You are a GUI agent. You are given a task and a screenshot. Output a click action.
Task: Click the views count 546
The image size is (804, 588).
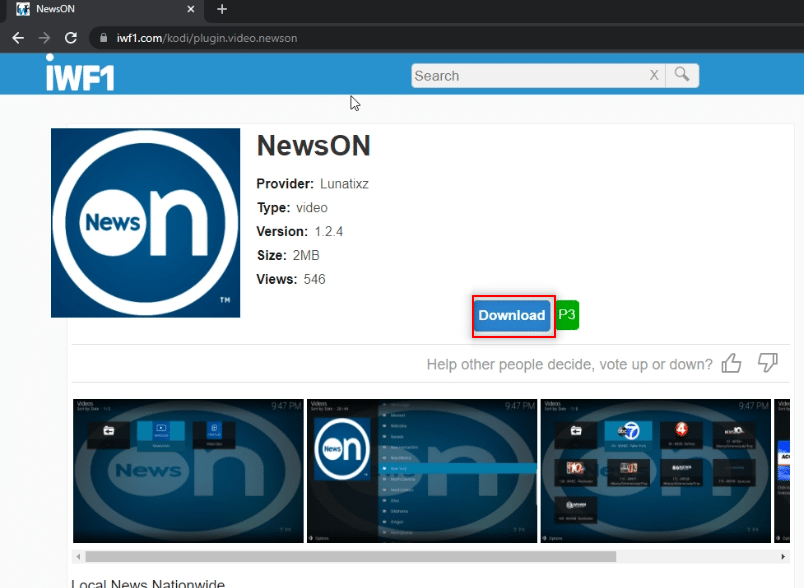click(x=314, y=279)
